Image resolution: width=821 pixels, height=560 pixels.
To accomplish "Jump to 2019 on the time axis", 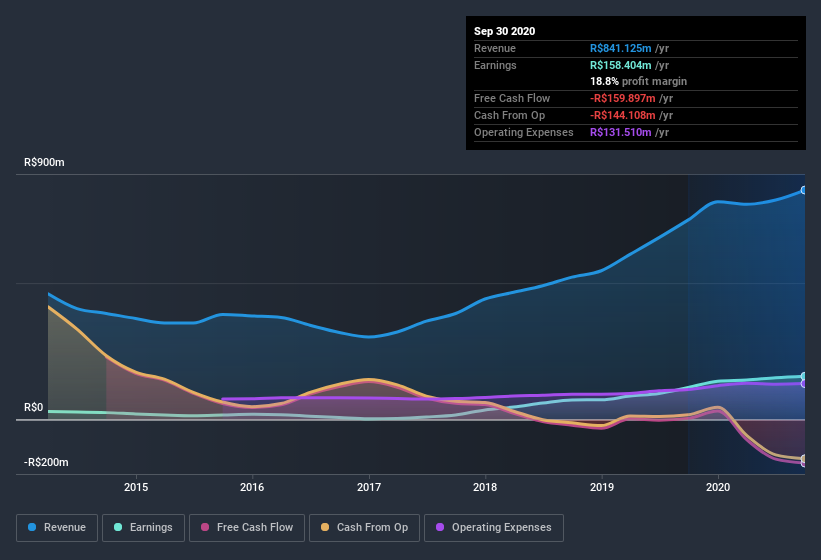I will (602, 487).
